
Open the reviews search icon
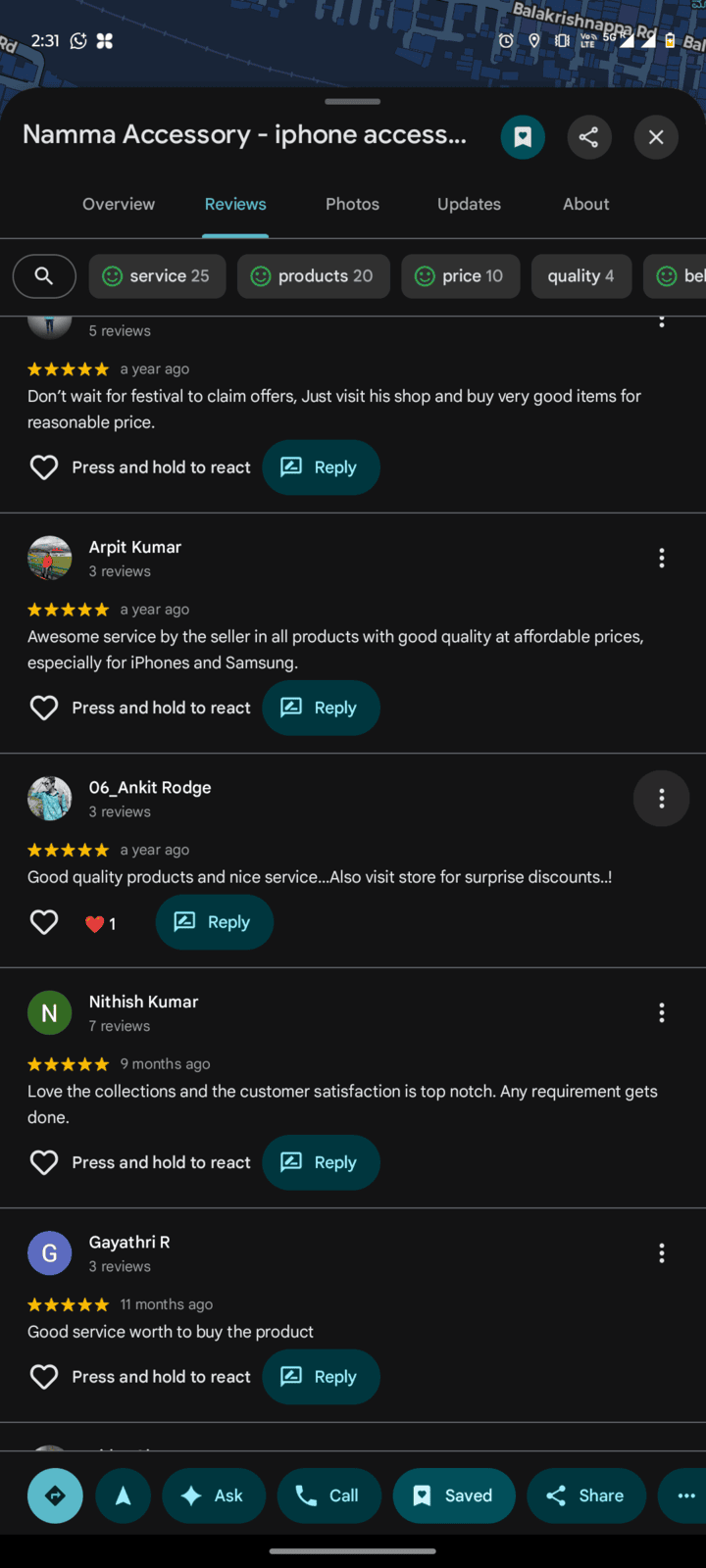pos(44,276)
